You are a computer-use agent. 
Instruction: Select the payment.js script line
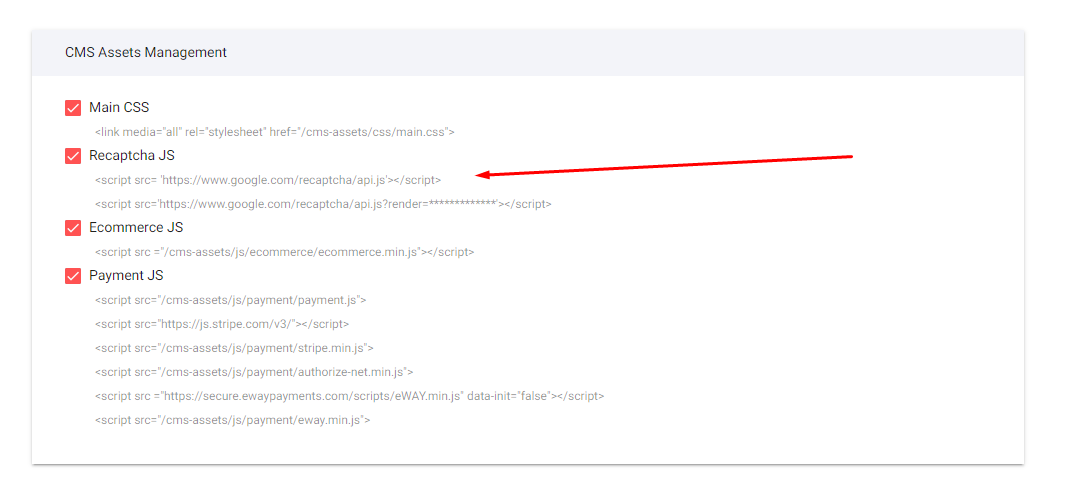click(x=231, y=300)
